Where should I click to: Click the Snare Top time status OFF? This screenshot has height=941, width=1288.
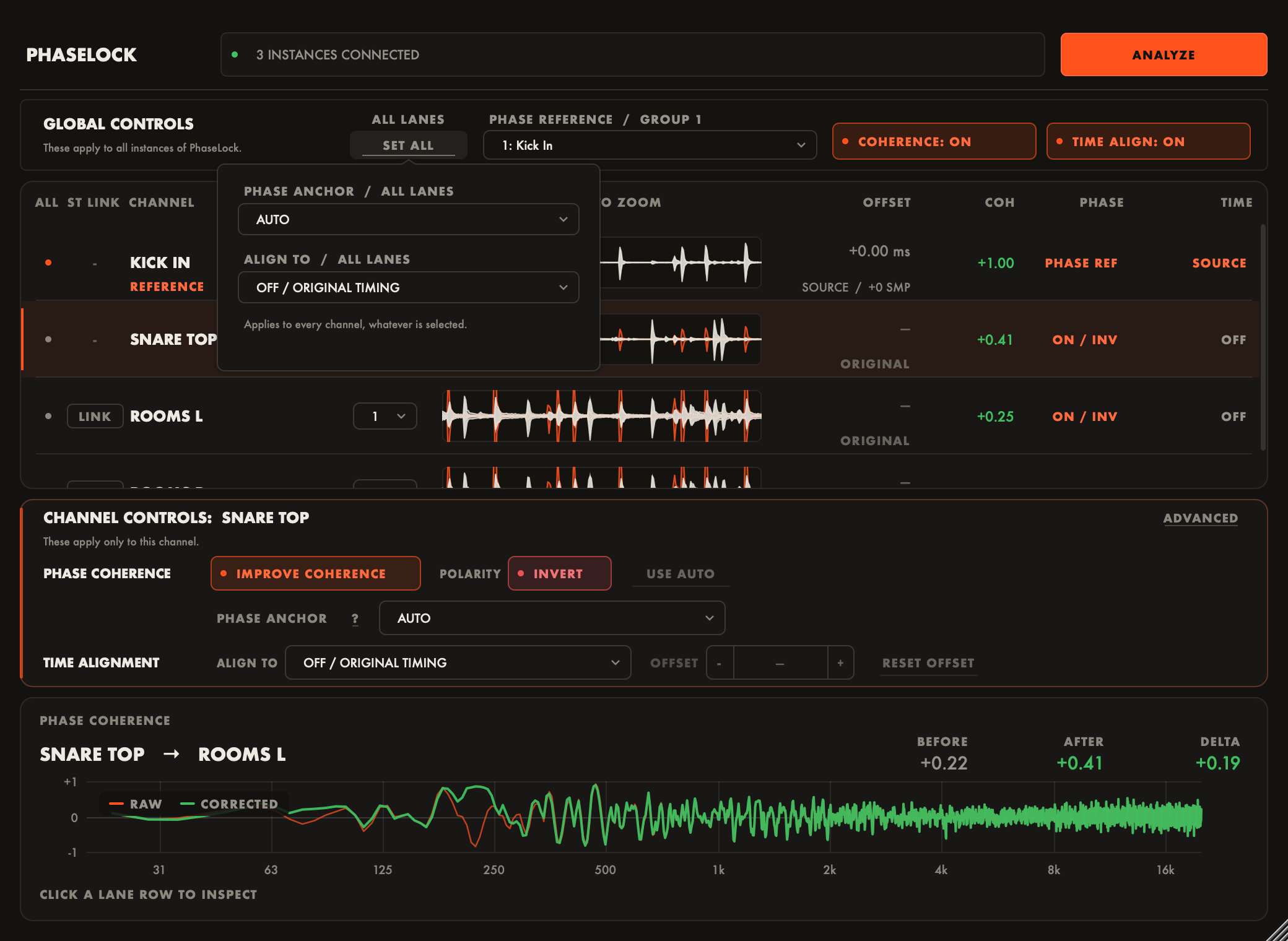(x=1234, y=340)
